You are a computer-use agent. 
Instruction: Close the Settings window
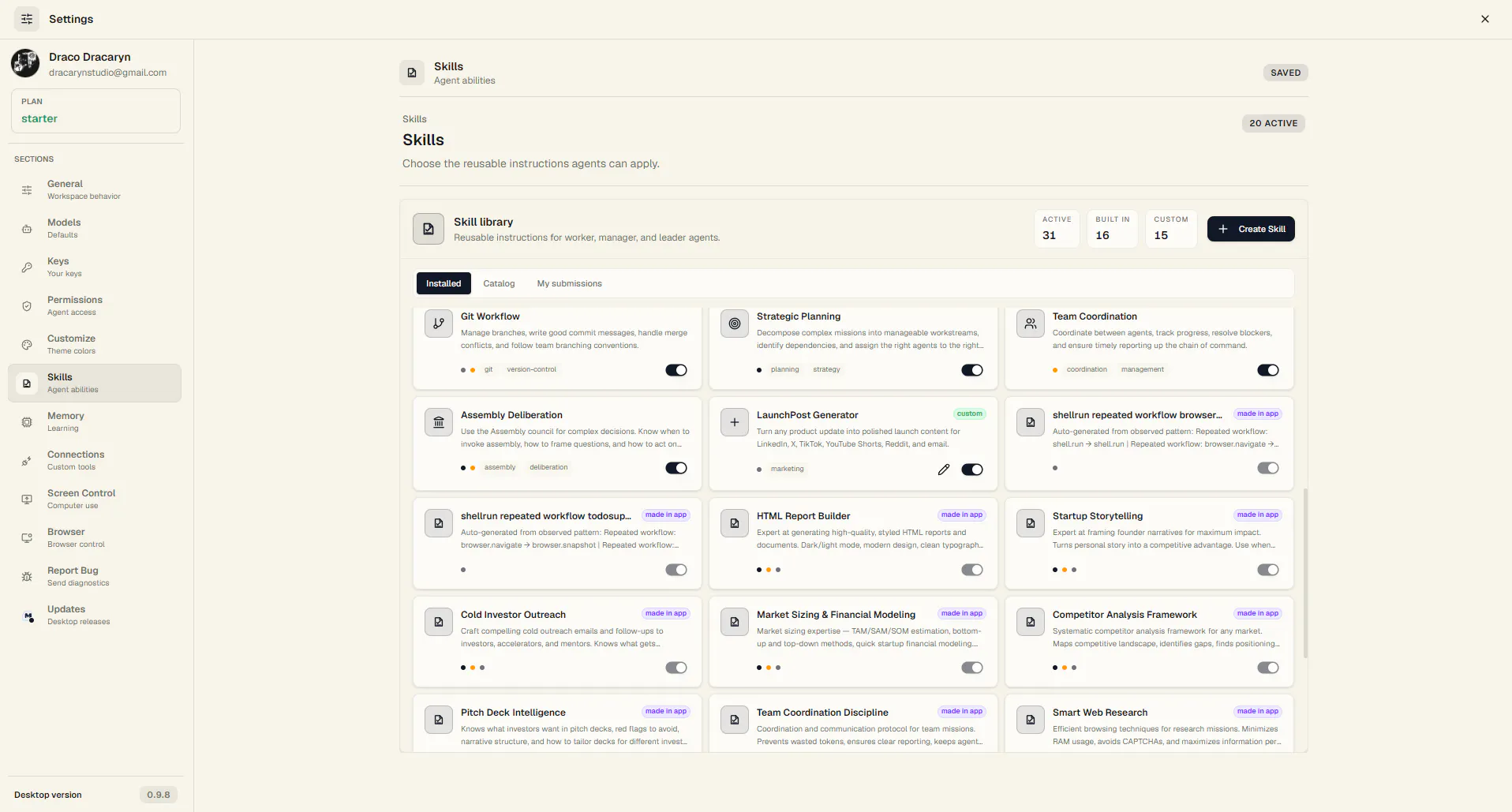tap(1485, 19)
